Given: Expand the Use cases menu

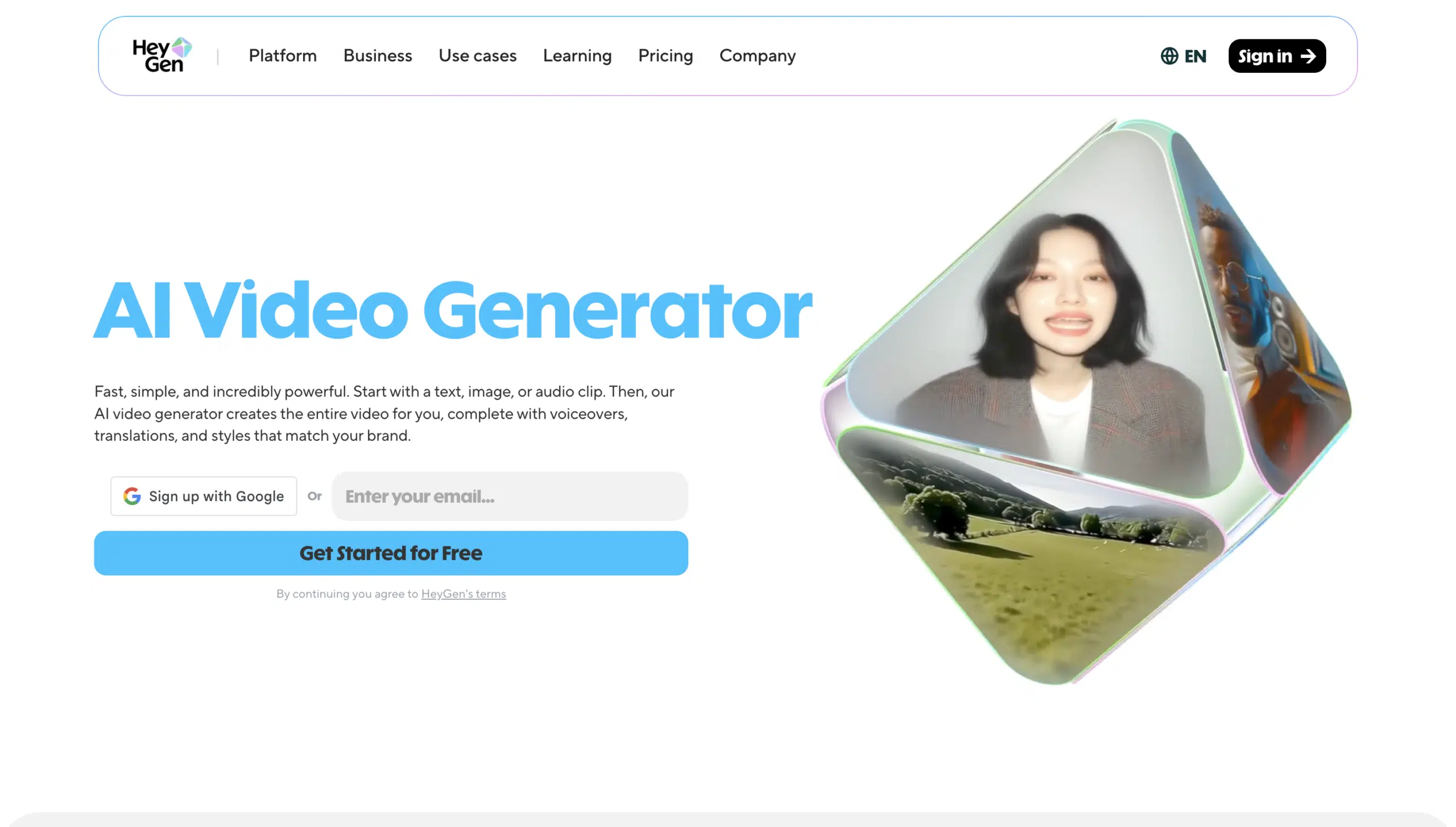Looking at the screenshot, I should (x=477, y=55).
